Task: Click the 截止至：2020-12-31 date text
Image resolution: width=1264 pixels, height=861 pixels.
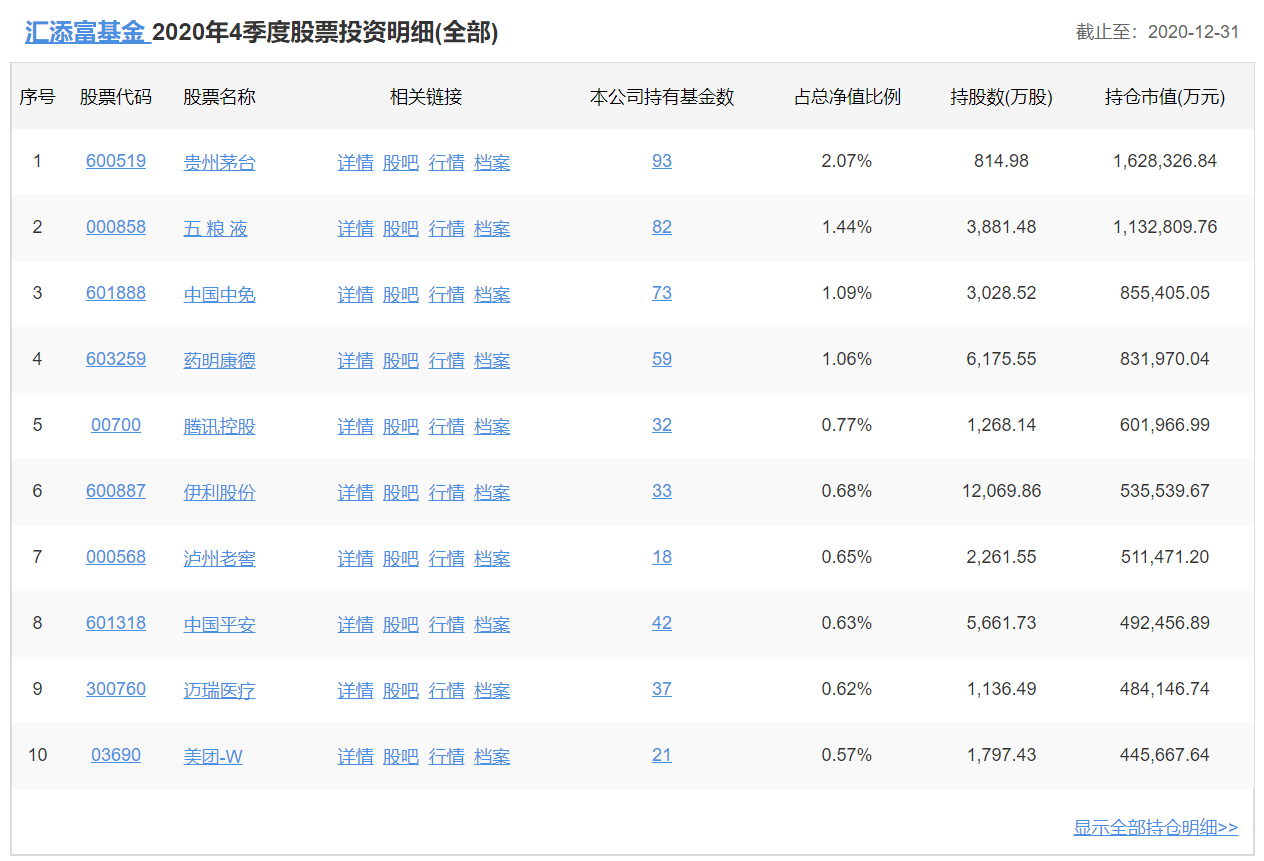Action: click(1157, 32)
